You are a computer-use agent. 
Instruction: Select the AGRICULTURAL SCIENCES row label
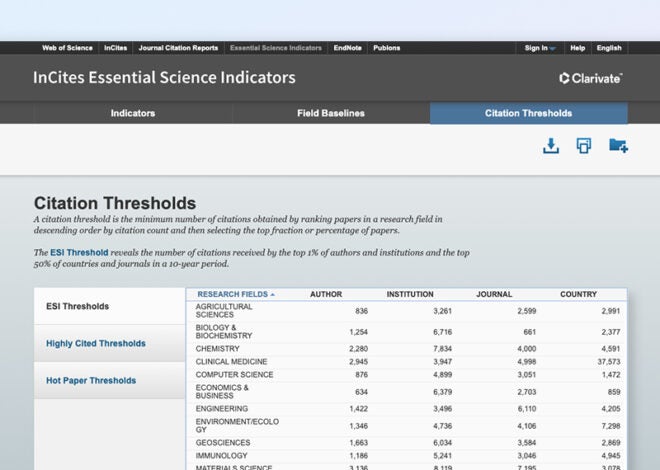tap(224, 311)
